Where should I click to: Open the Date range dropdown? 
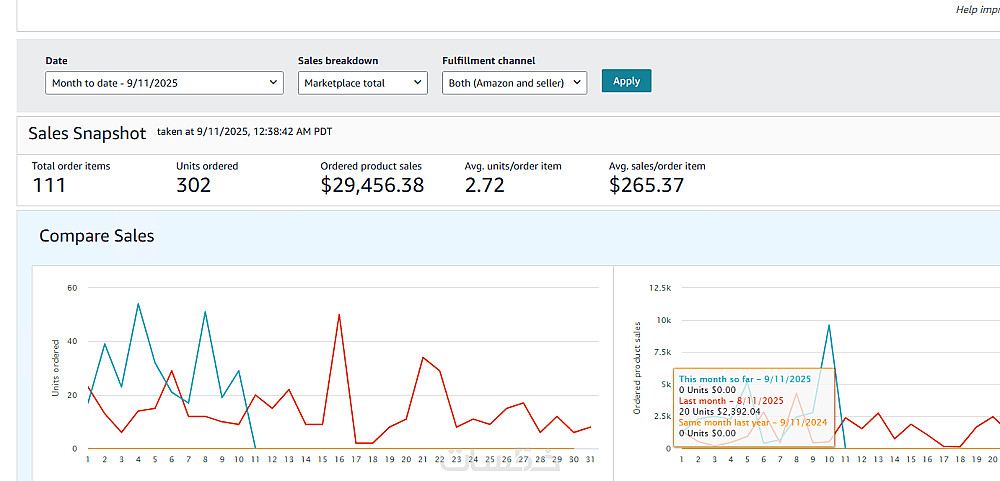coord(165,83)
